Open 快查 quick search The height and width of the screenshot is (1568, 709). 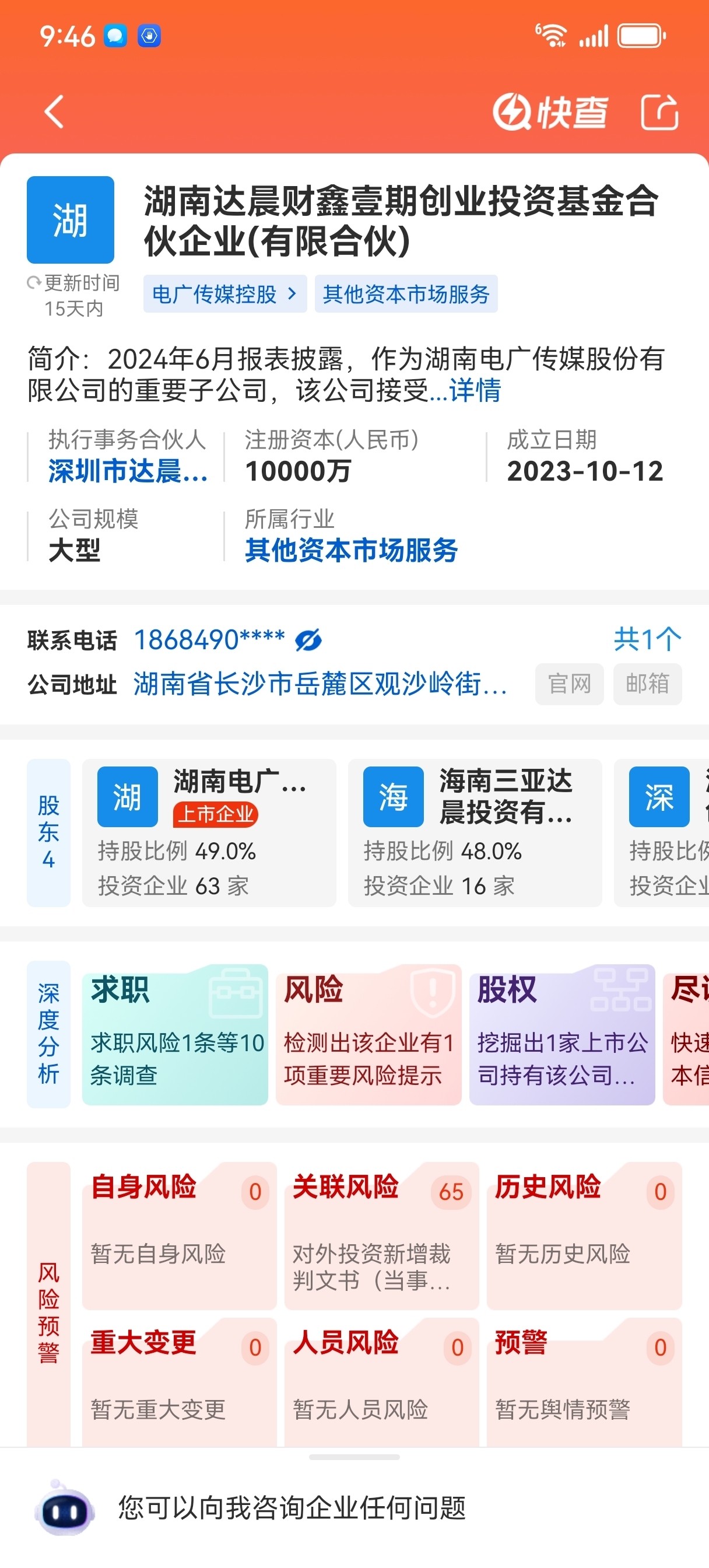[x=550, y=113]
